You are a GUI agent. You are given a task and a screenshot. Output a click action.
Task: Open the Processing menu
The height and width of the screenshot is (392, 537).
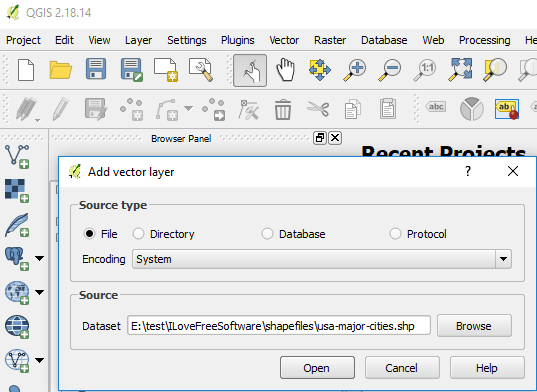pos(485,40)
